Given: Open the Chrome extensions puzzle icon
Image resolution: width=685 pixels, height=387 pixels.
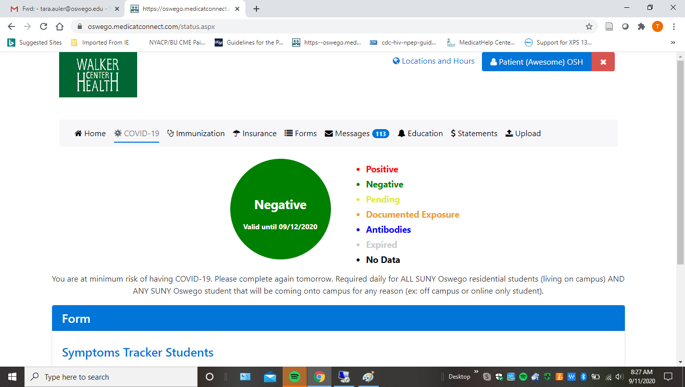Looking at the screenshot, I should (x=641, y=27).
